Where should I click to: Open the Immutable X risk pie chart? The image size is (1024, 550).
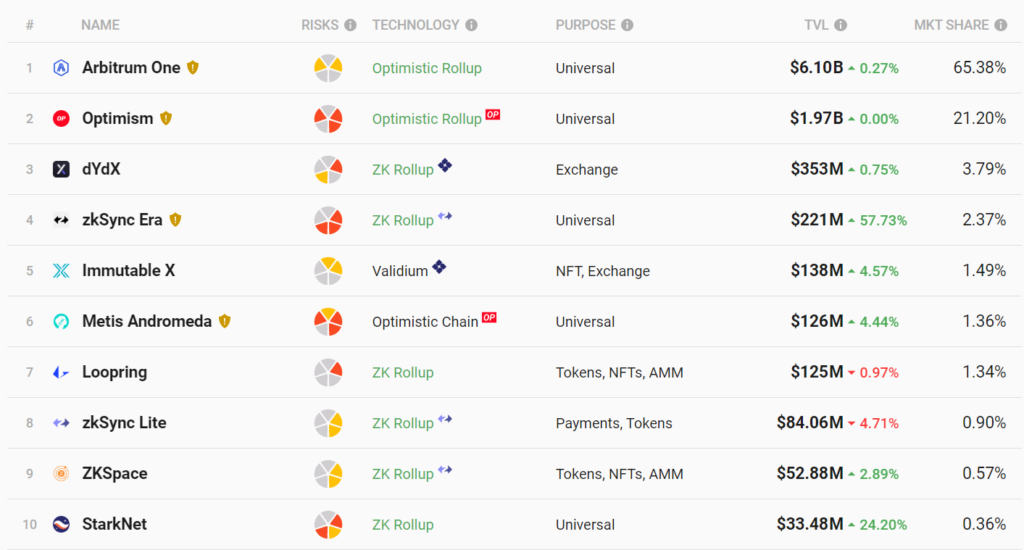(x=328, y=271)
